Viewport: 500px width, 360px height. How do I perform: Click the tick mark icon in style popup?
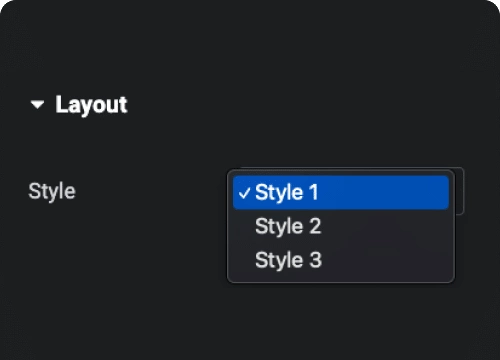(244, 193)
